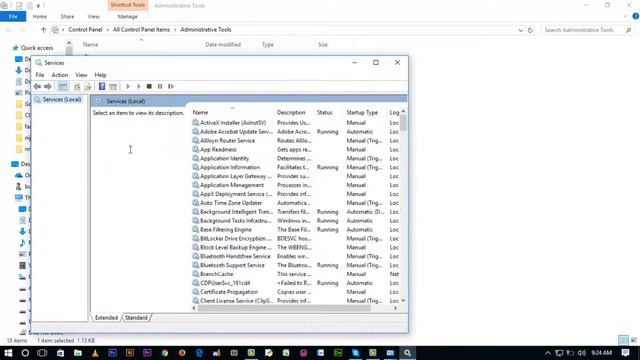Click the Cortana circle on taskbar
Screen dimensions: 640x360
25,353
